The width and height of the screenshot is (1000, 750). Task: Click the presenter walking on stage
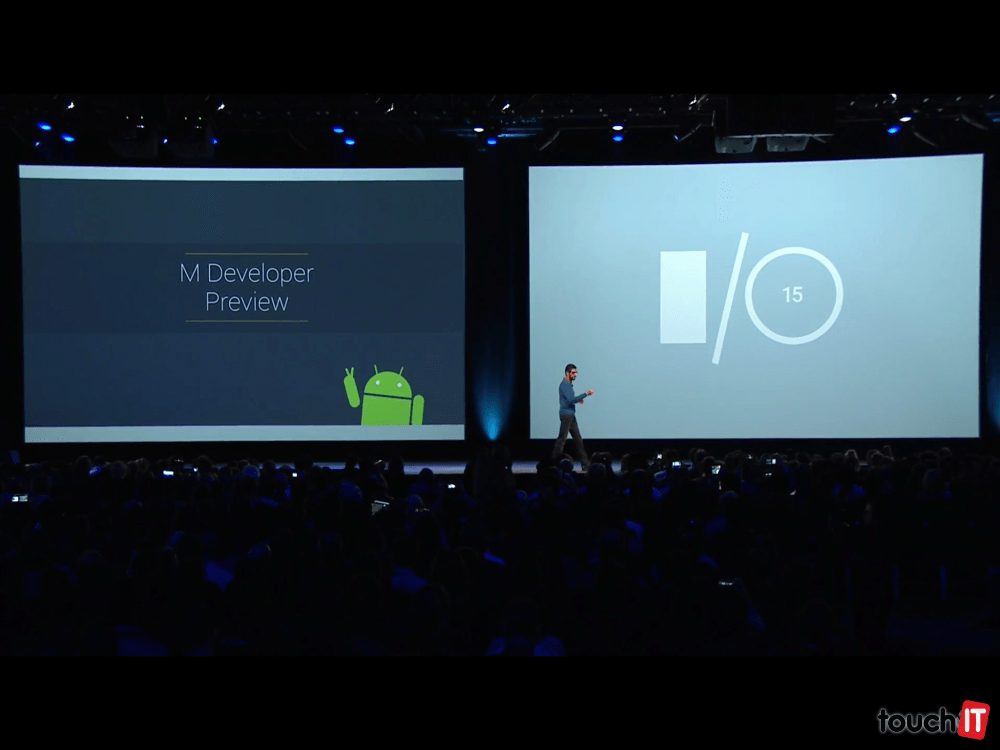point(571,405)
